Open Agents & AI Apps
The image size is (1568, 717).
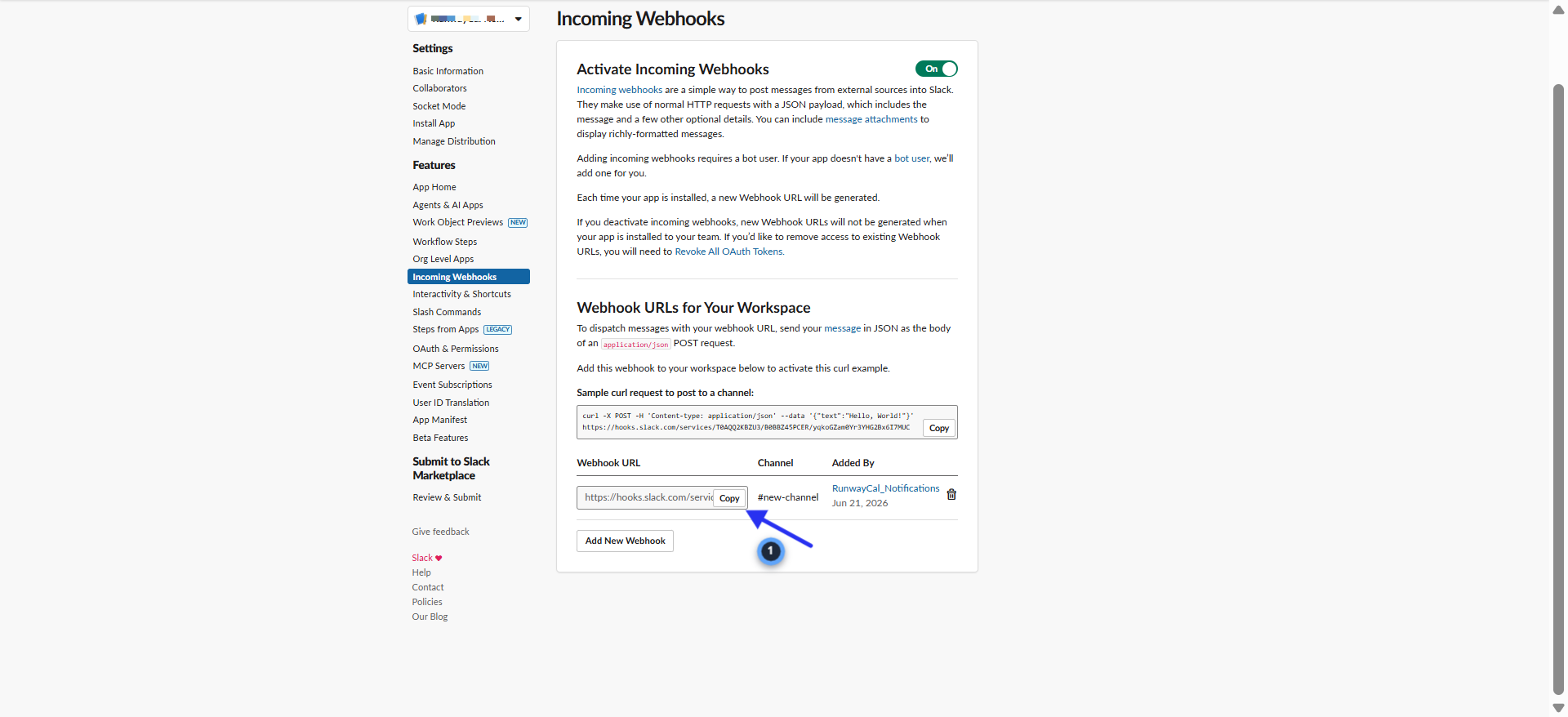448,205
